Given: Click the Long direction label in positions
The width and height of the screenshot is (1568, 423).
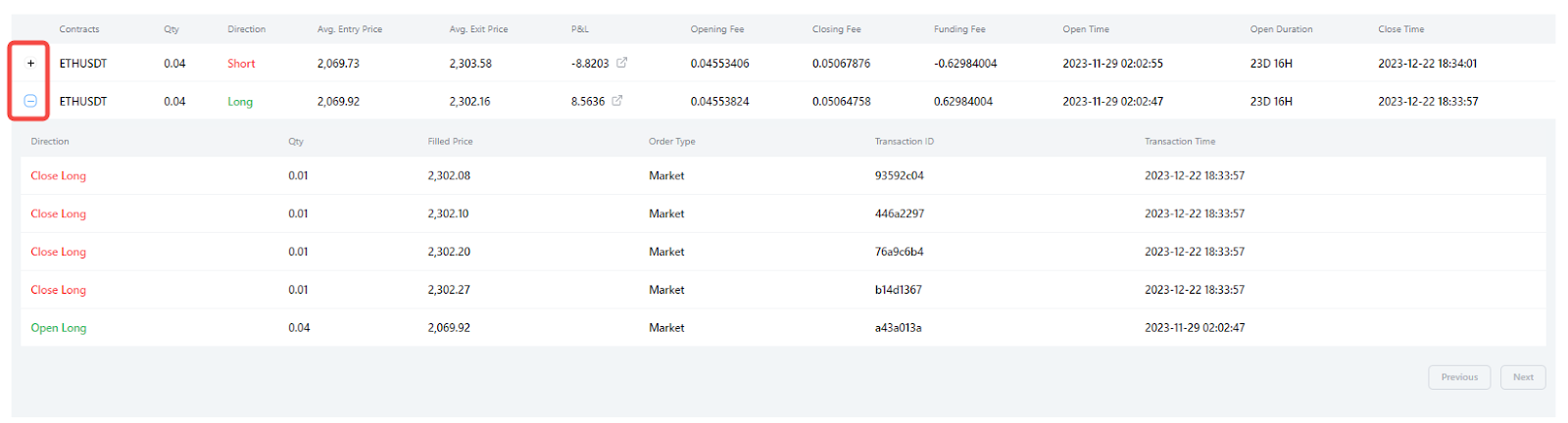Looking at the screenshot, I should pos(240,102).
